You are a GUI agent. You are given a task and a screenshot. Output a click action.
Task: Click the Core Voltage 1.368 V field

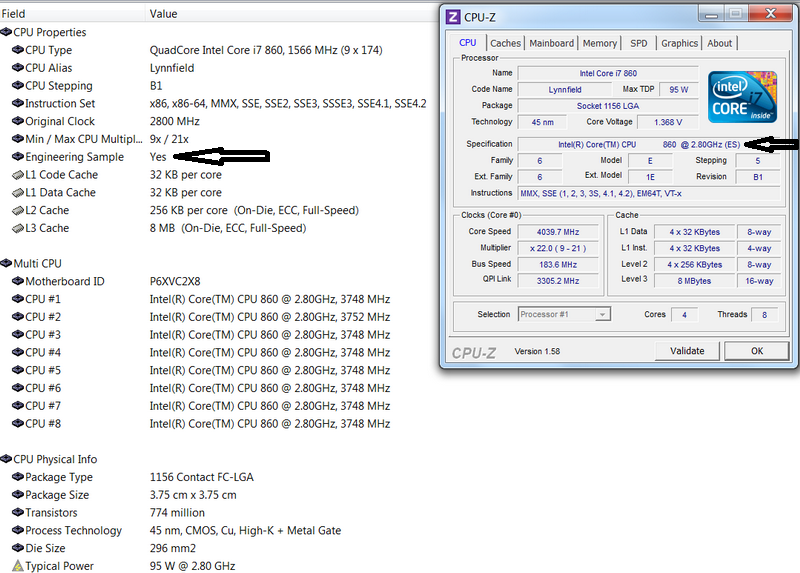[668, 122]
